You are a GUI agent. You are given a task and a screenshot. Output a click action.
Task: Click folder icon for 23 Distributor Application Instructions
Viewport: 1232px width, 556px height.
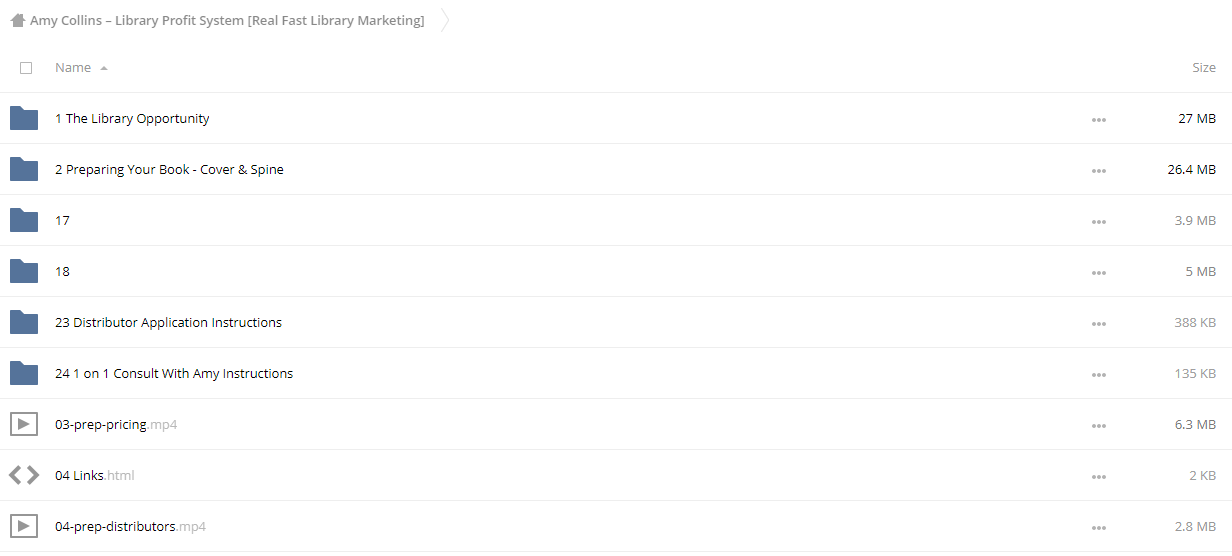23,322
